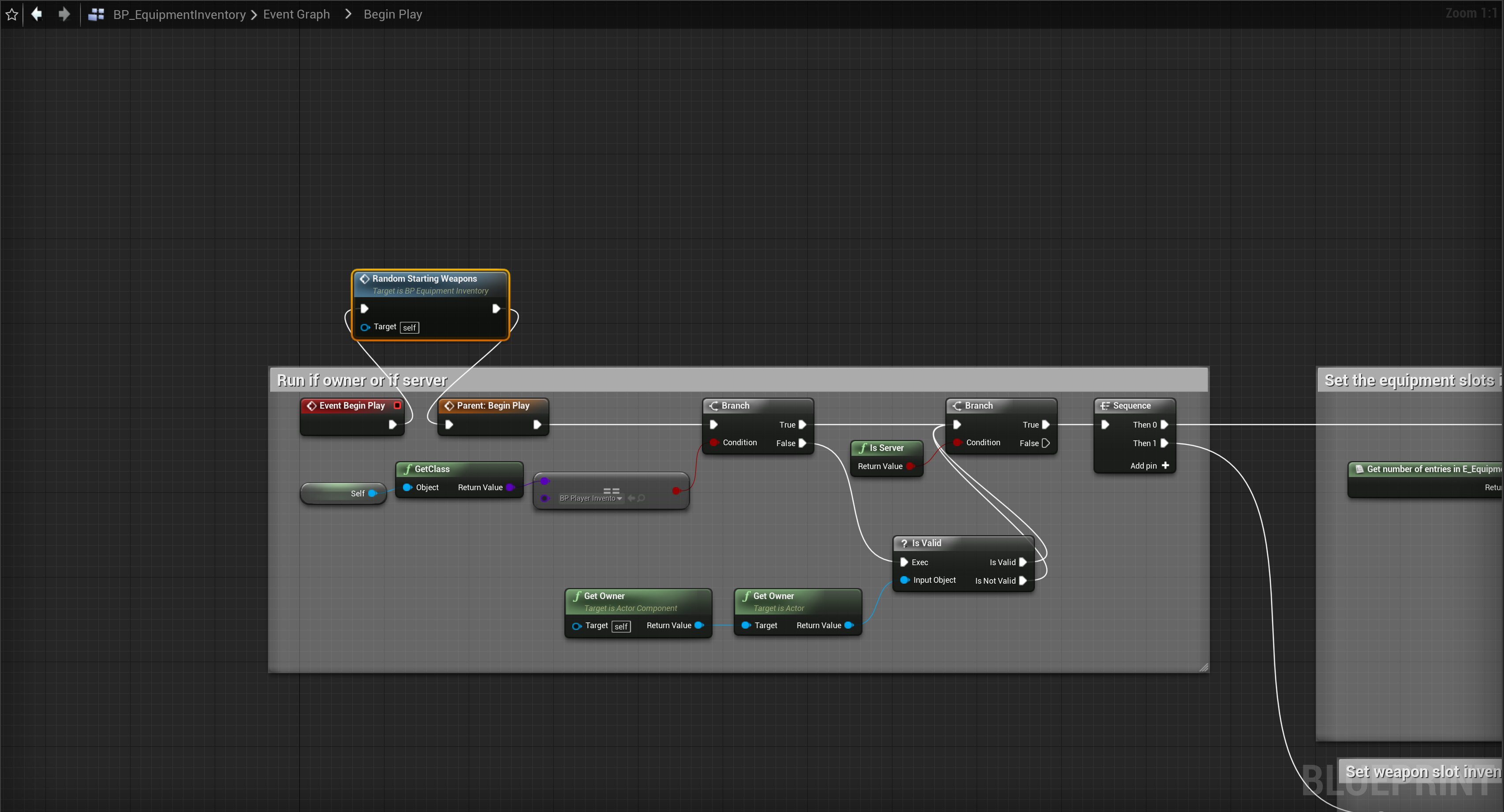1504x812 pixels.
Task: Click the Is Valid question mark icon
Action: point(904,544)
